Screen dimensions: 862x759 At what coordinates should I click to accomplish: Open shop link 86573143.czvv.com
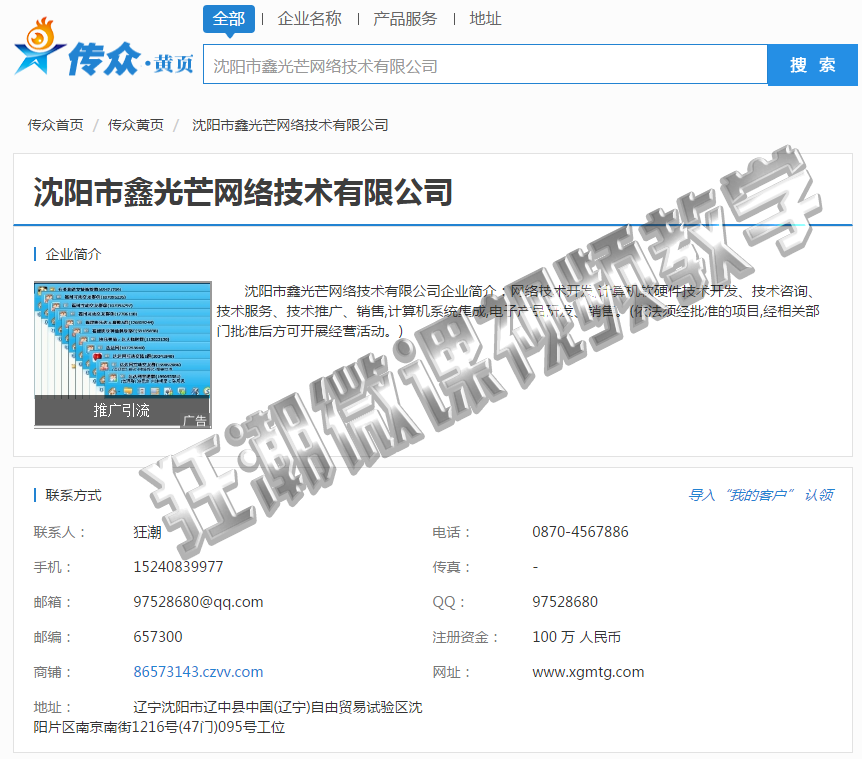click(198, 672)
